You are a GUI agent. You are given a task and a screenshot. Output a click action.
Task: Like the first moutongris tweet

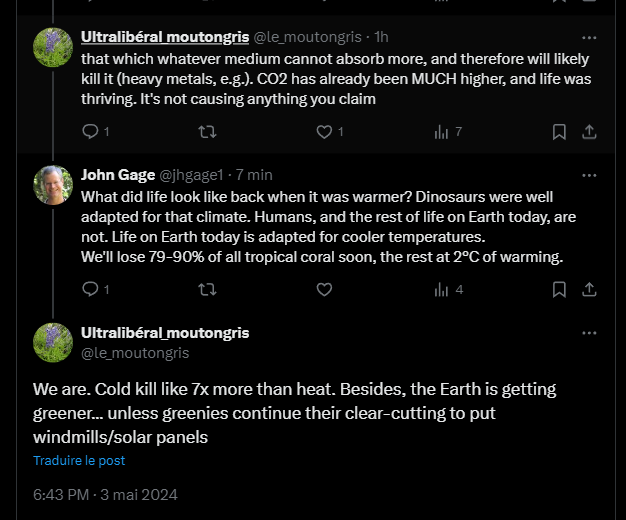[x=324, y=132]
